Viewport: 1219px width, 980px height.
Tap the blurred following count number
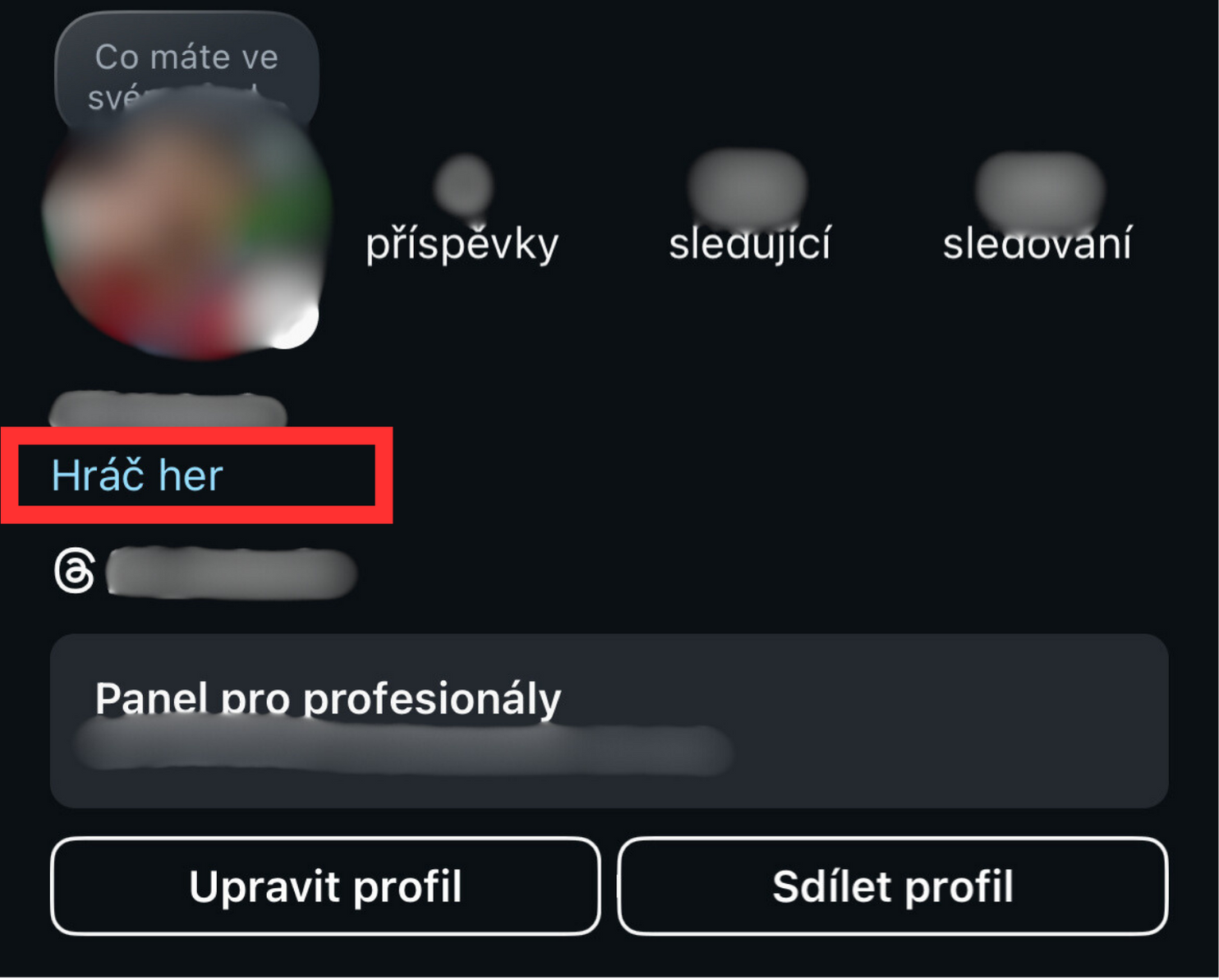click(x=1039, y=189)
